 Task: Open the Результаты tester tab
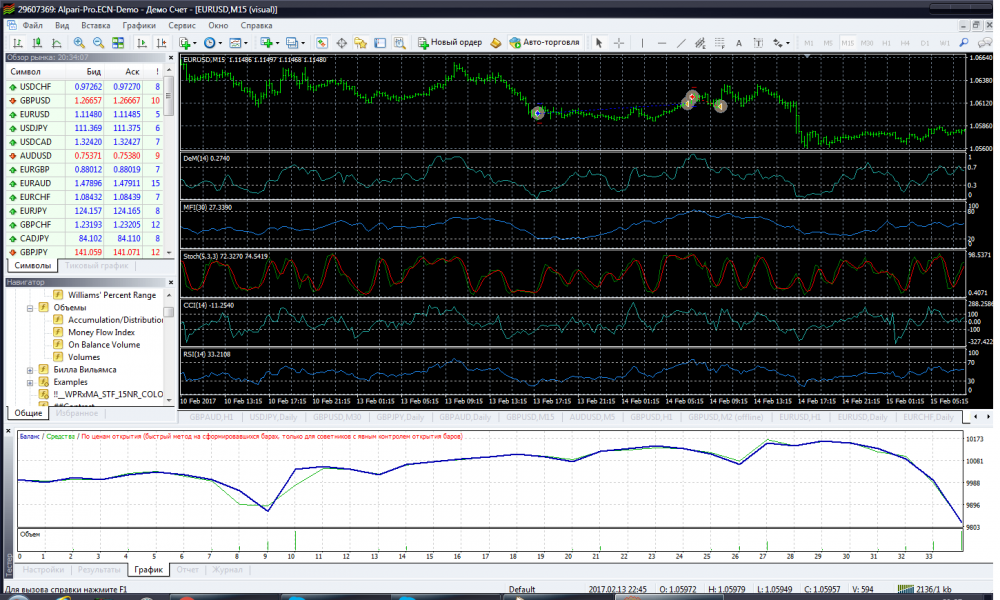(99, 569)
